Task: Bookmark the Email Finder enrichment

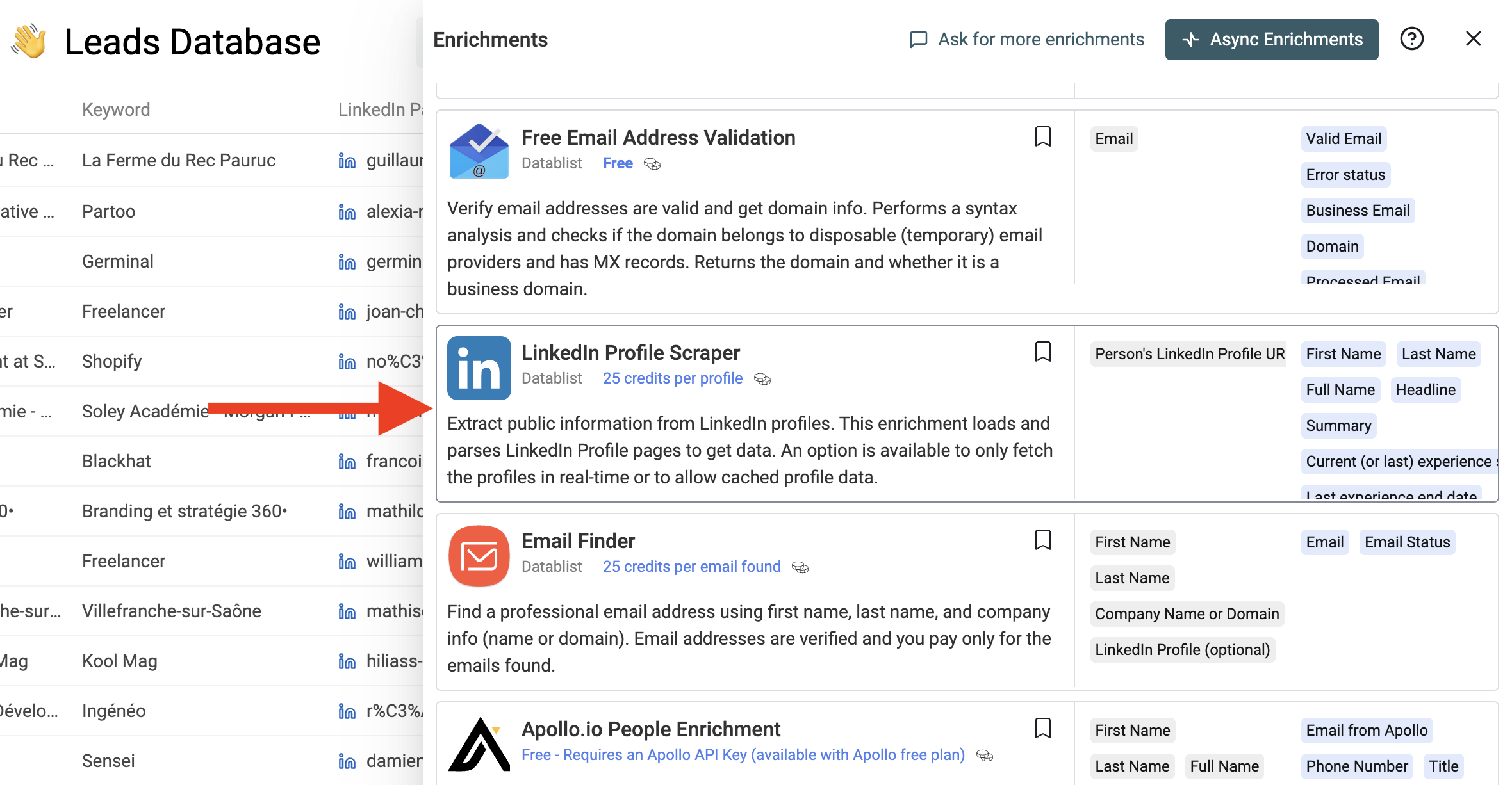Action: point(1044,541)
